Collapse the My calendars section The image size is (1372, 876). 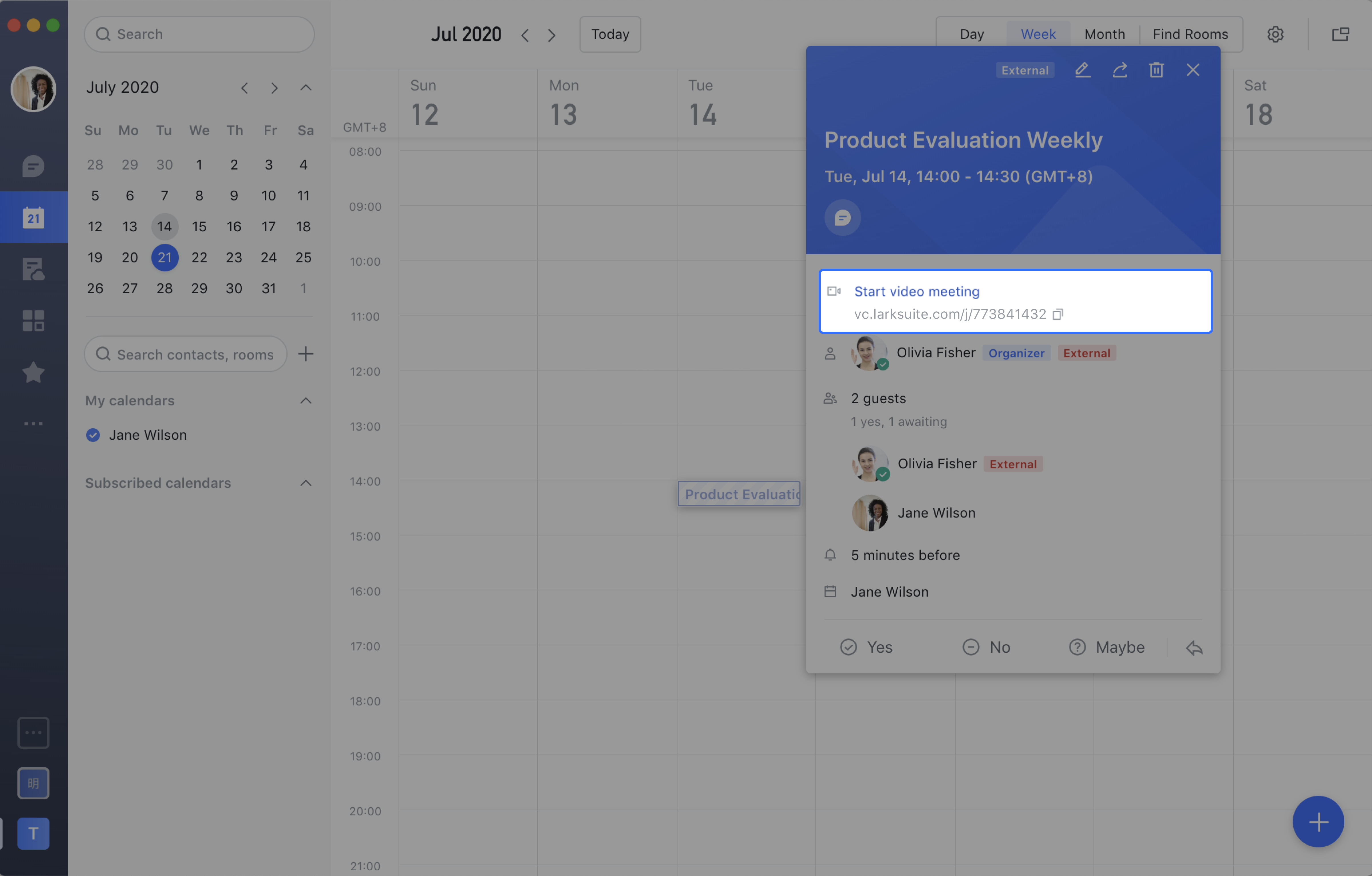tap(305, 400)
